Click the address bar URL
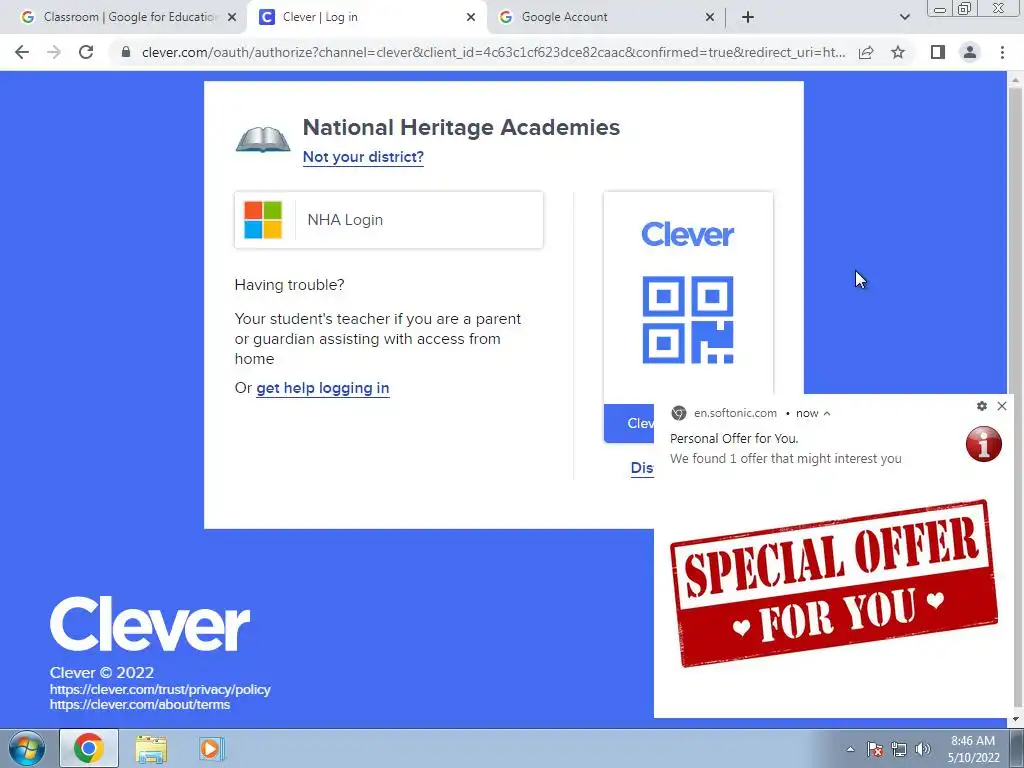 coord(494,52)
